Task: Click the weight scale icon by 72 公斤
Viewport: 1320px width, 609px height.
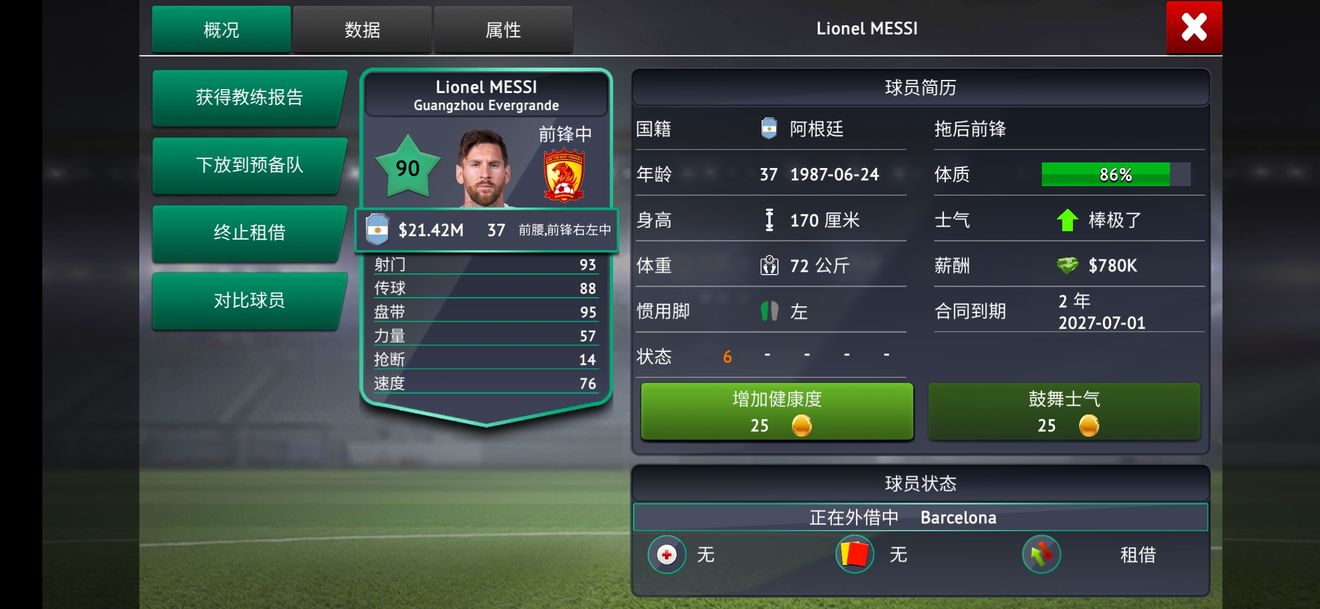Action: 769,265
